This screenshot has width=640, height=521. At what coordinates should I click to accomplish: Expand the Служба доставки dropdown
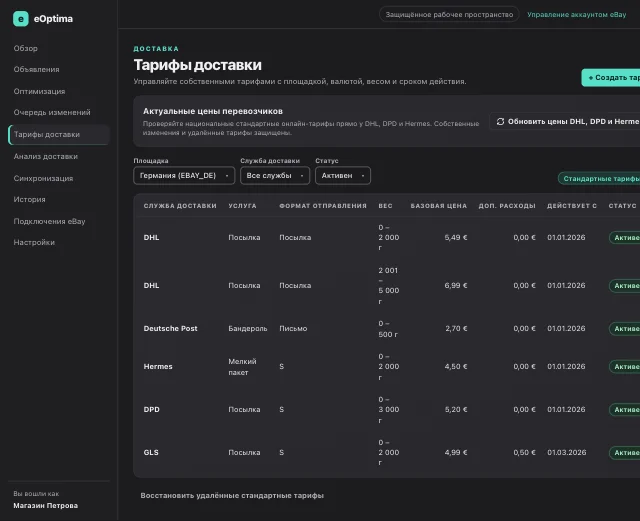coord(275,176)
